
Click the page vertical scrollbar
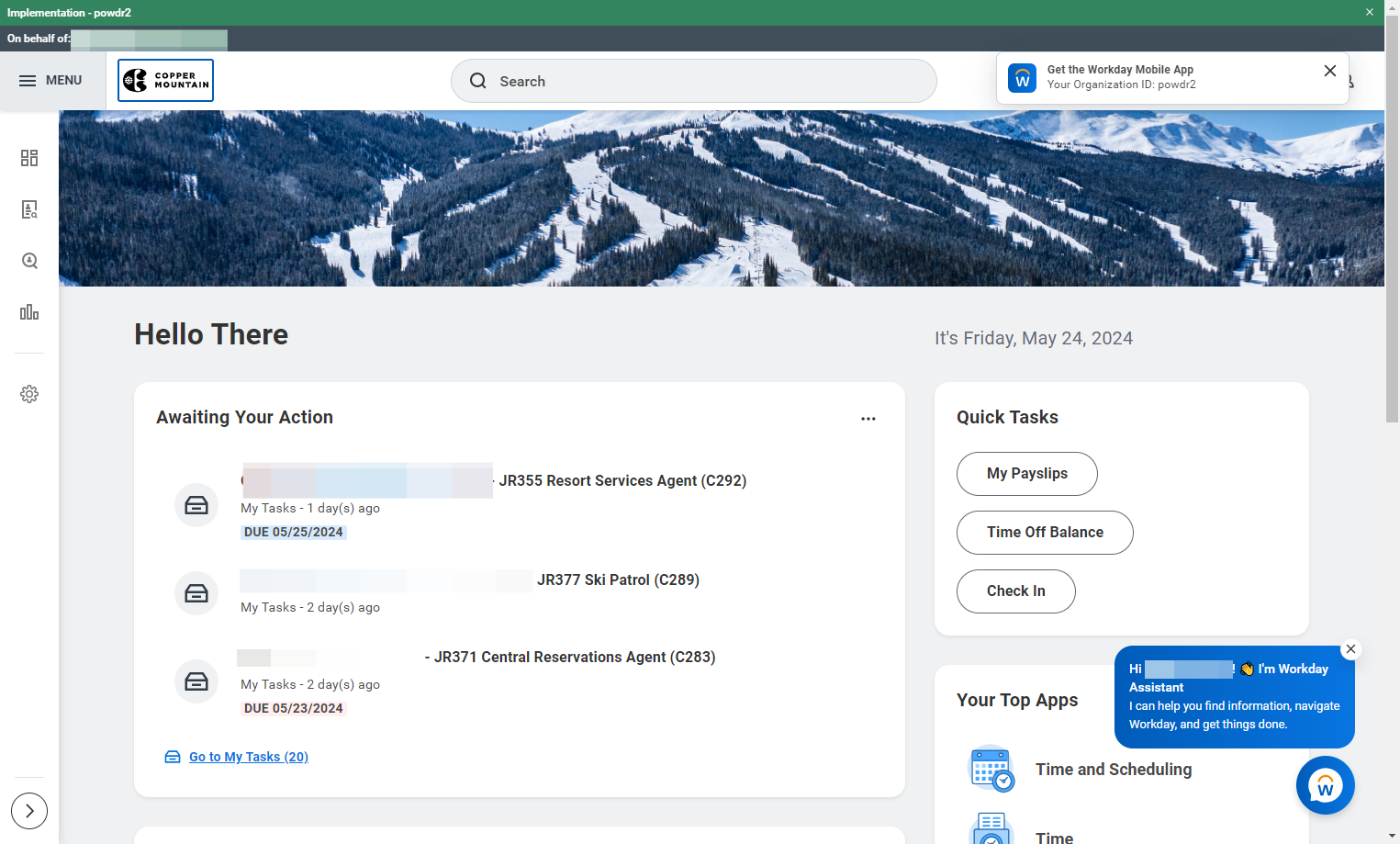pos(1392,220)
